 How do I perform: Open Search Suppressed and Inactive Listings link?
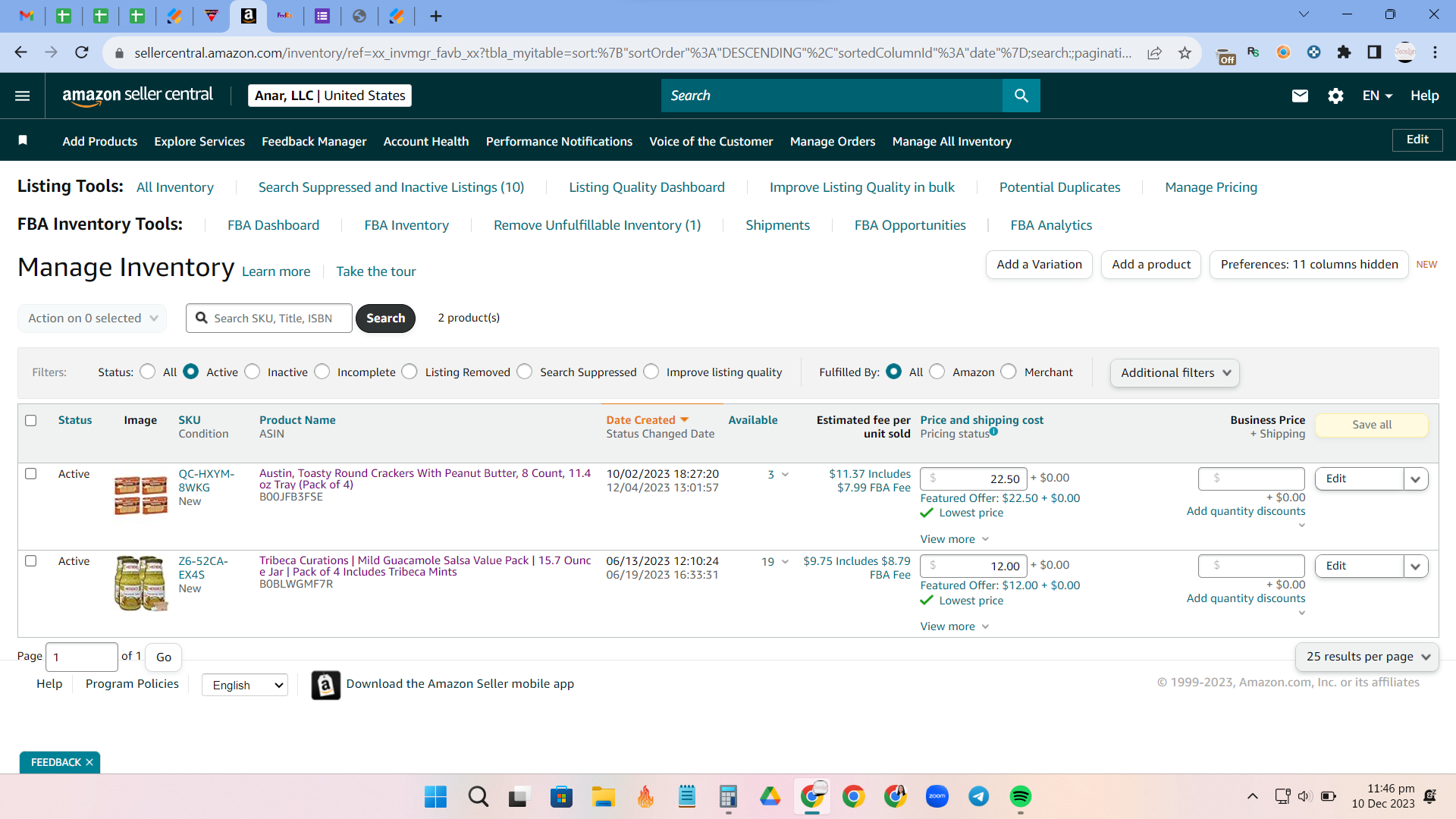tap(391, 187)
